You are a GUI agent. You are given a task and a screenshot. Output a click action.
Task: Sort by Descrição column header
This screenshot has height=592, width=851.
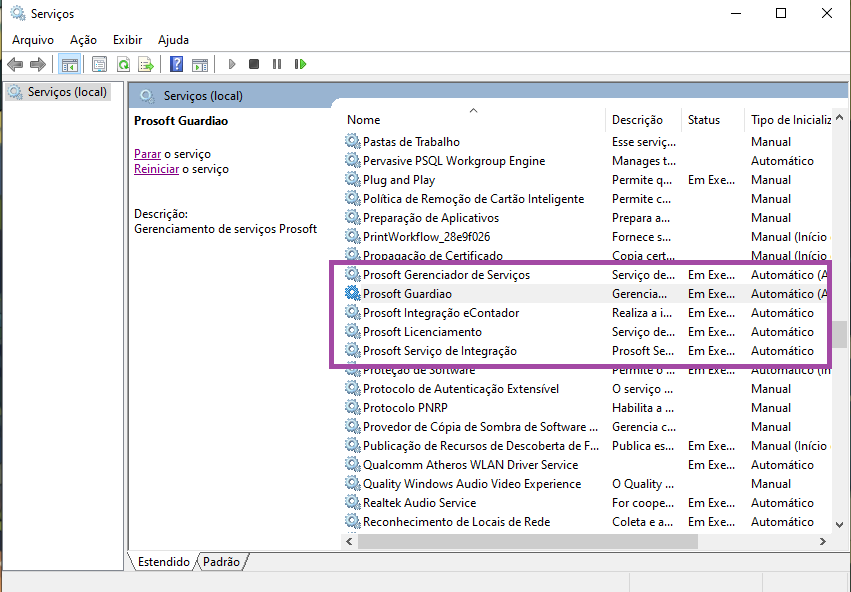click(643, 120)
